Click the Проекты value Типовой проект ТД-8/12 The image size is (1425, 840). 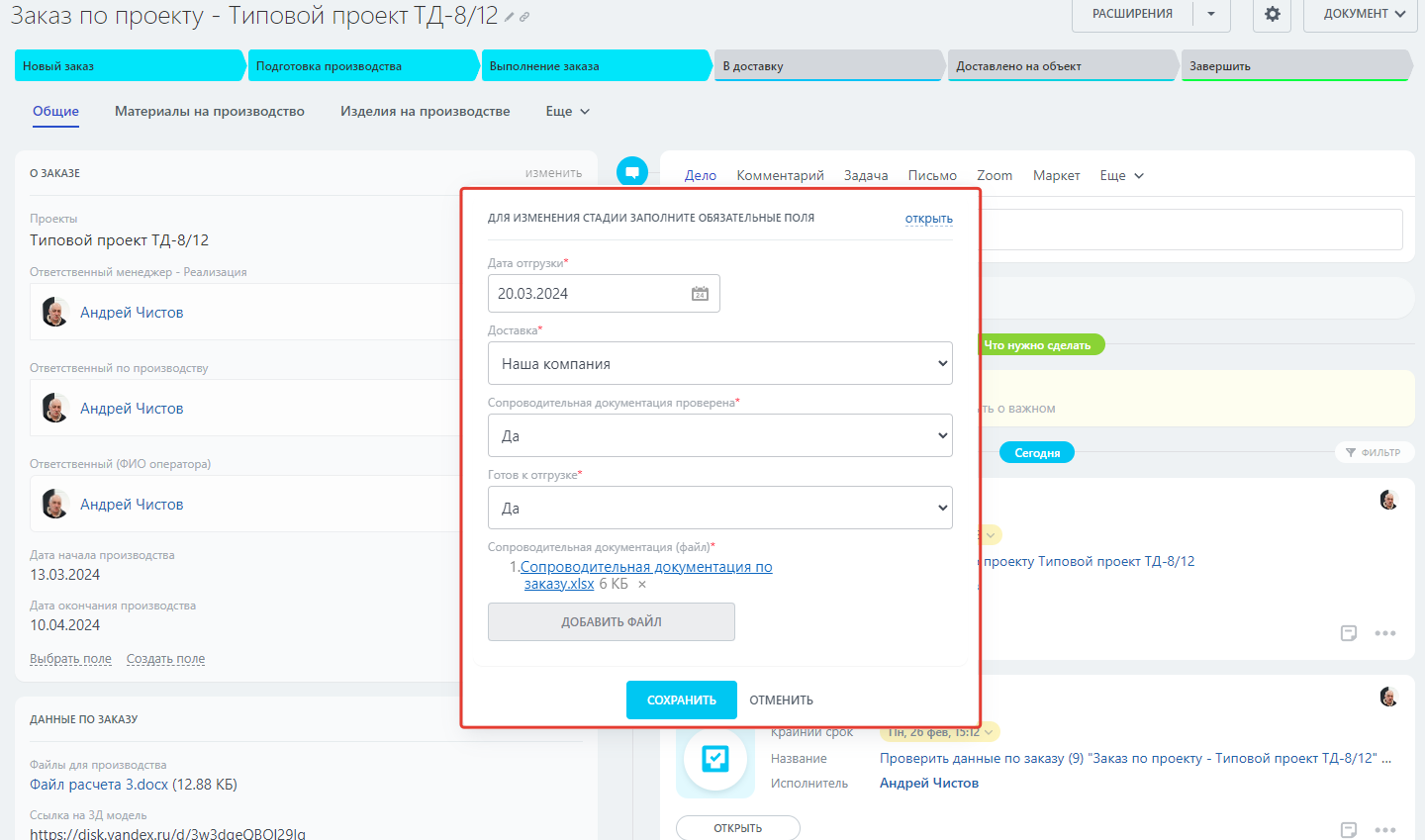point(119,240)
